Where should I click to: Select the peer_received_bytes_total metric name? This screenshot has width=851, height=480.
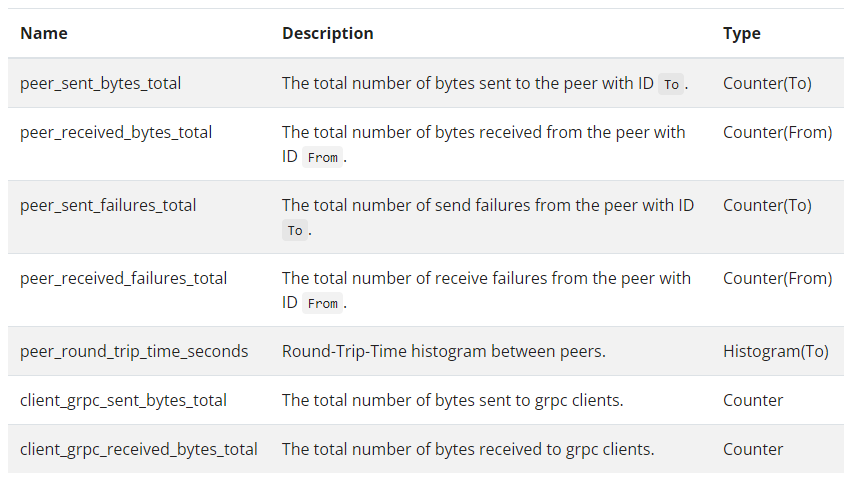[x=116, y=132]
